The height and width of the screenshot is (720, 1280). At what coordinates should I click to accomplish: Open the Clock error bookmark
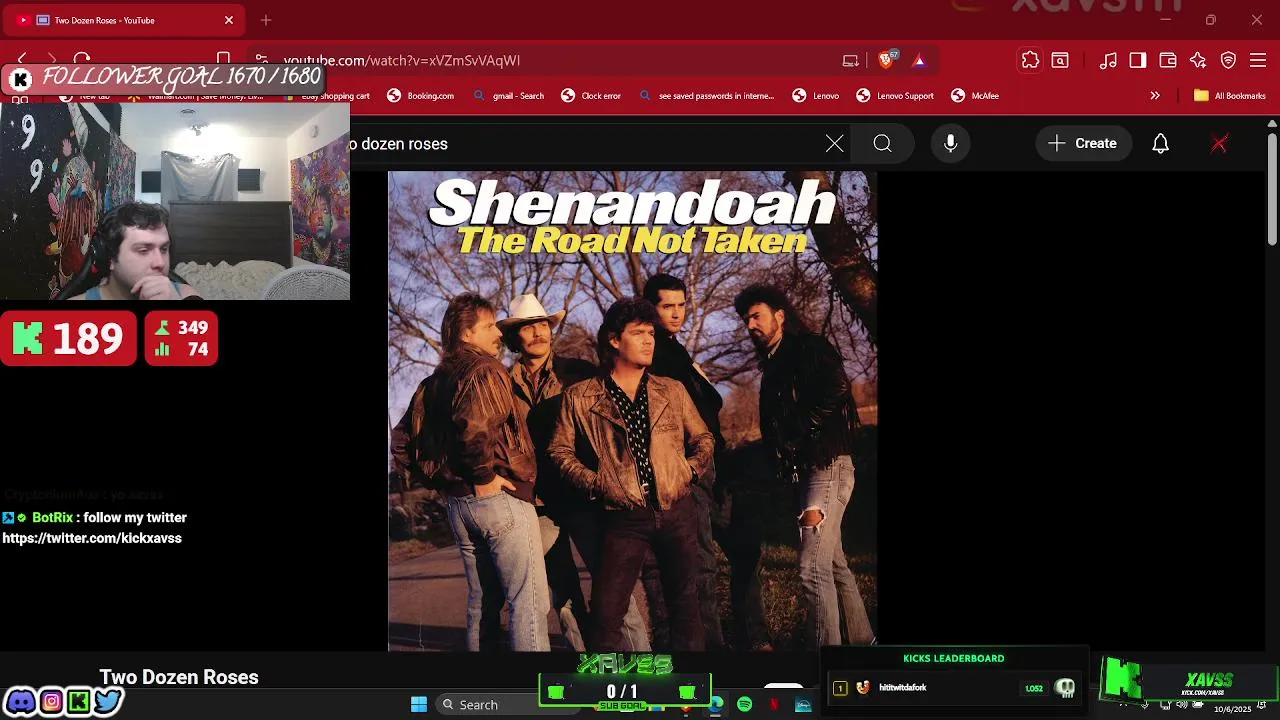pos(591,96)
